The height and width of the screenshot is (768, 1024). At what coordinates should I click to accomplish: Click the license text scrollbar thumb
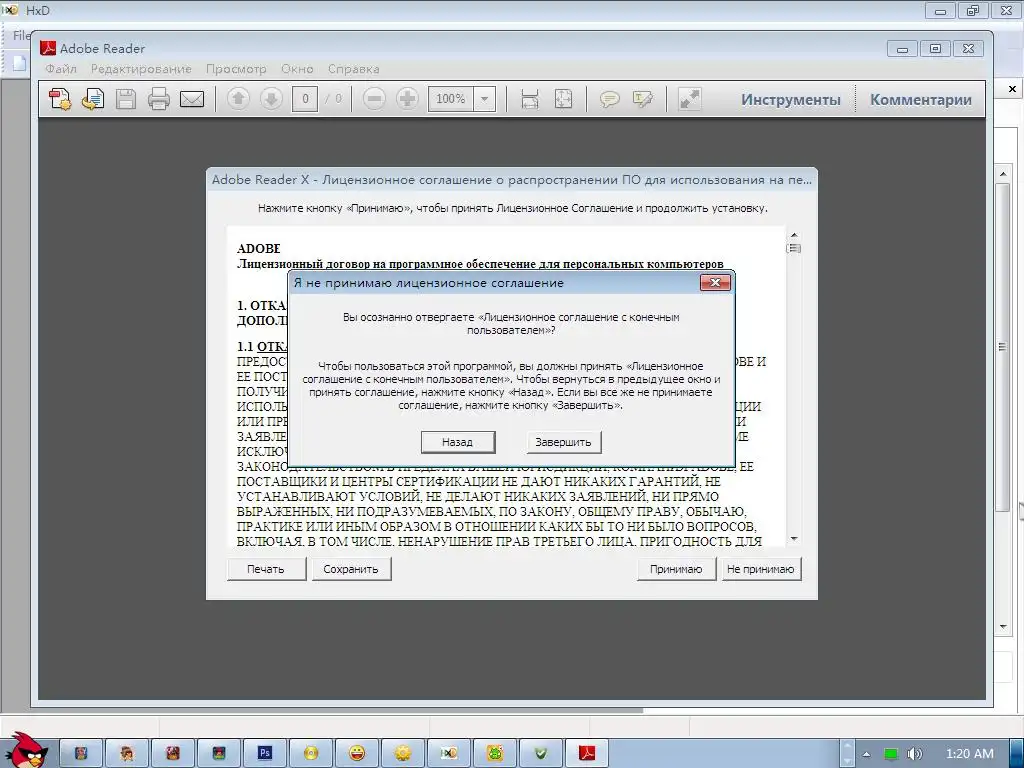coord(794,248)
